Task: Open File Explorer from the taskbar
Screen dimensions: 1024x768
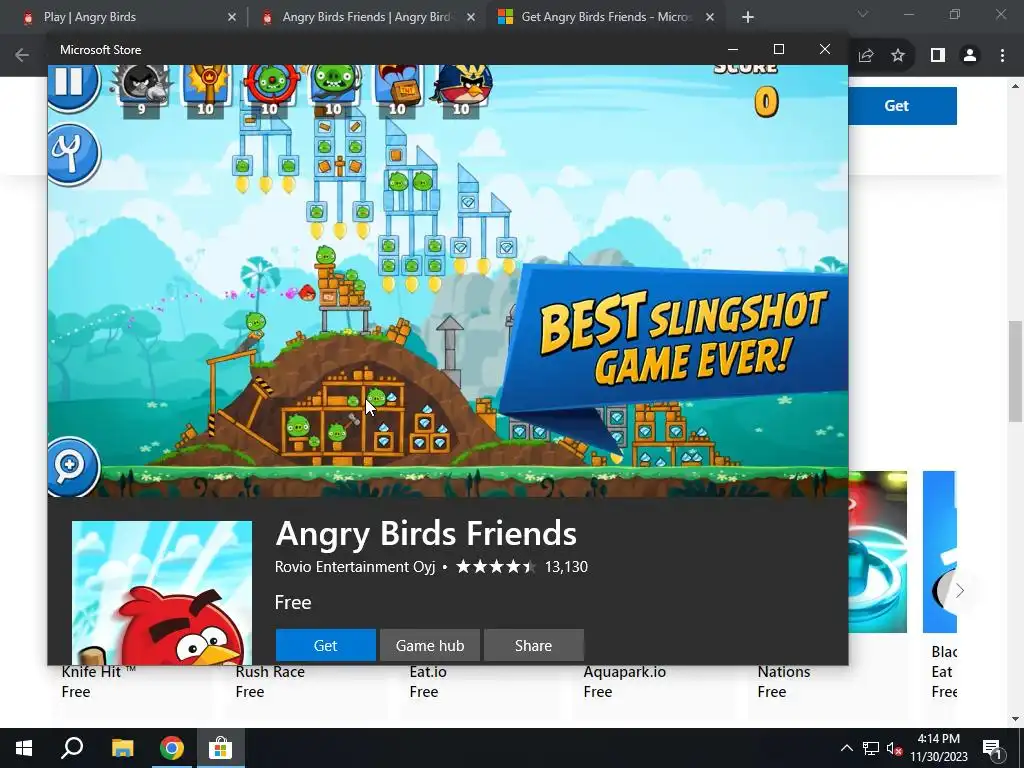Action: click(122, 748)
